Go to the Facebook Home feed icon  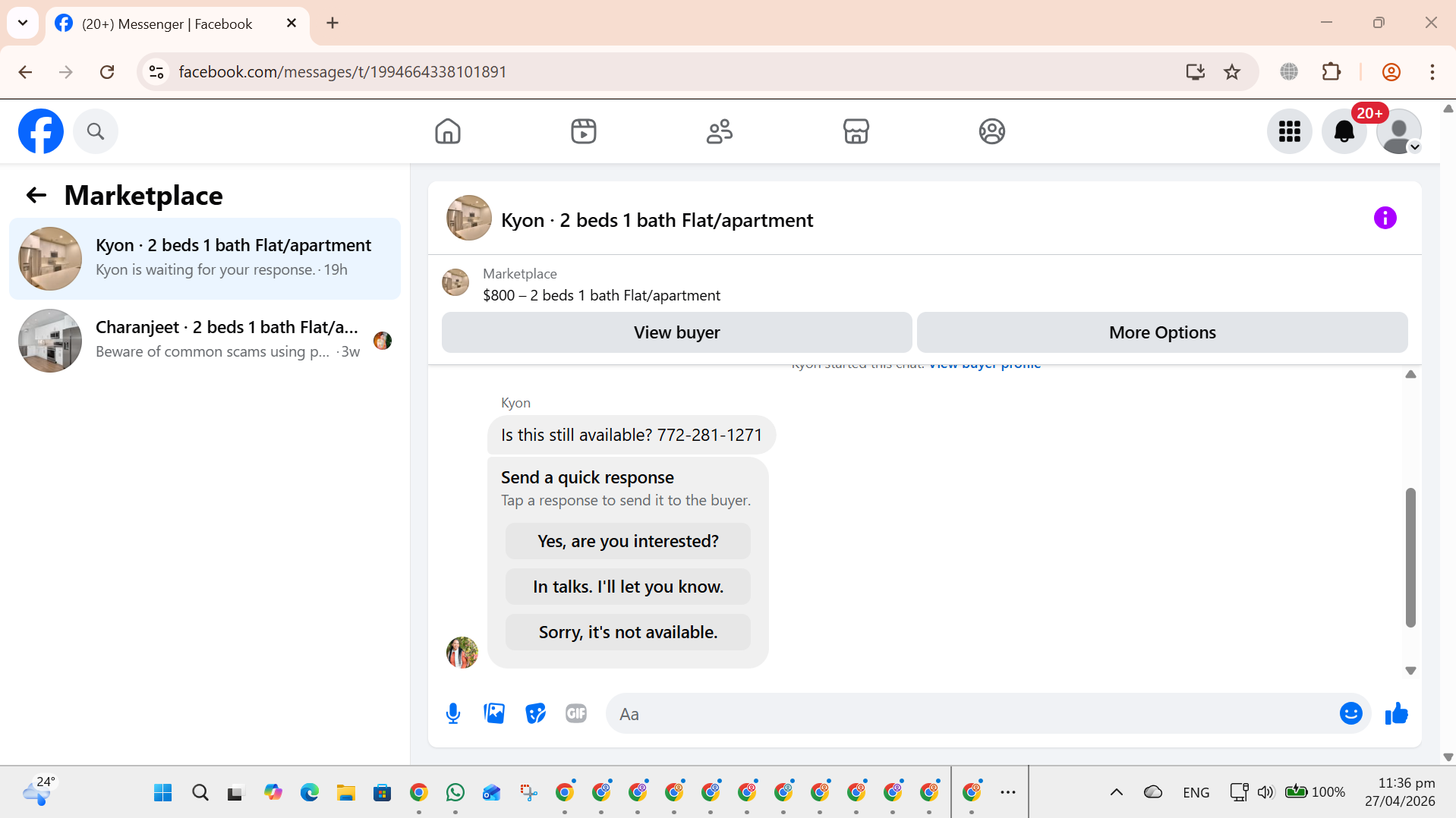pyautogui.click(x=448, y=131)
